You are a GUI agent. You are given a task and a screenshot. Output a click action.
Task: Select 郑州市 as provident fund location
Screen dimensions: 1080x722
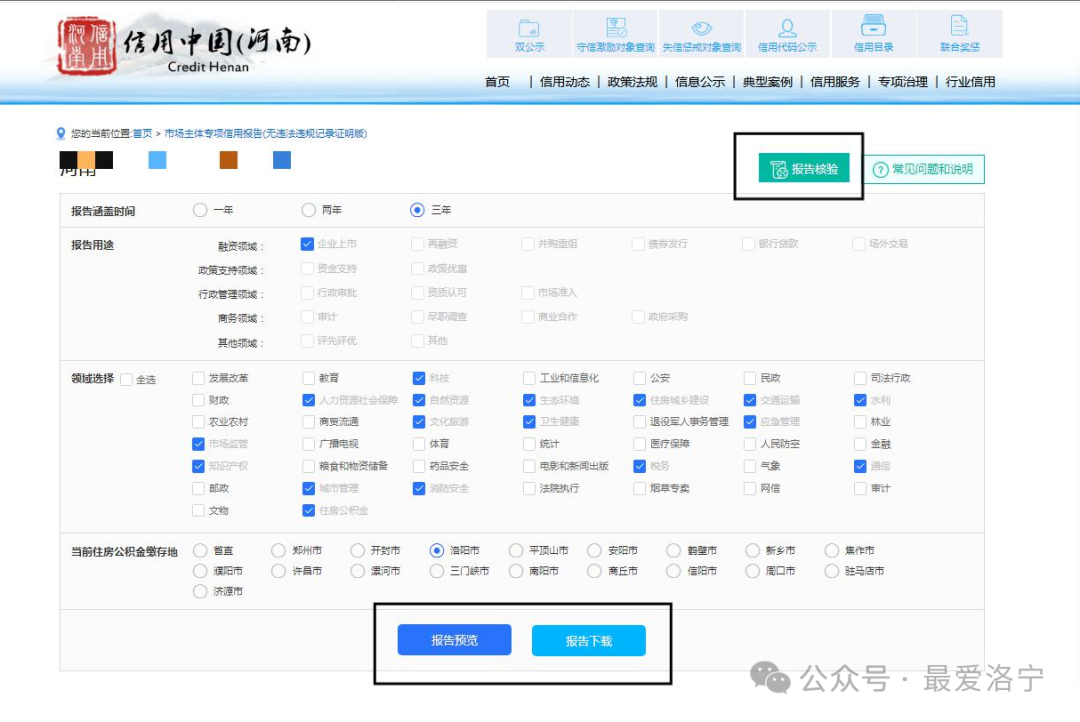278,550
